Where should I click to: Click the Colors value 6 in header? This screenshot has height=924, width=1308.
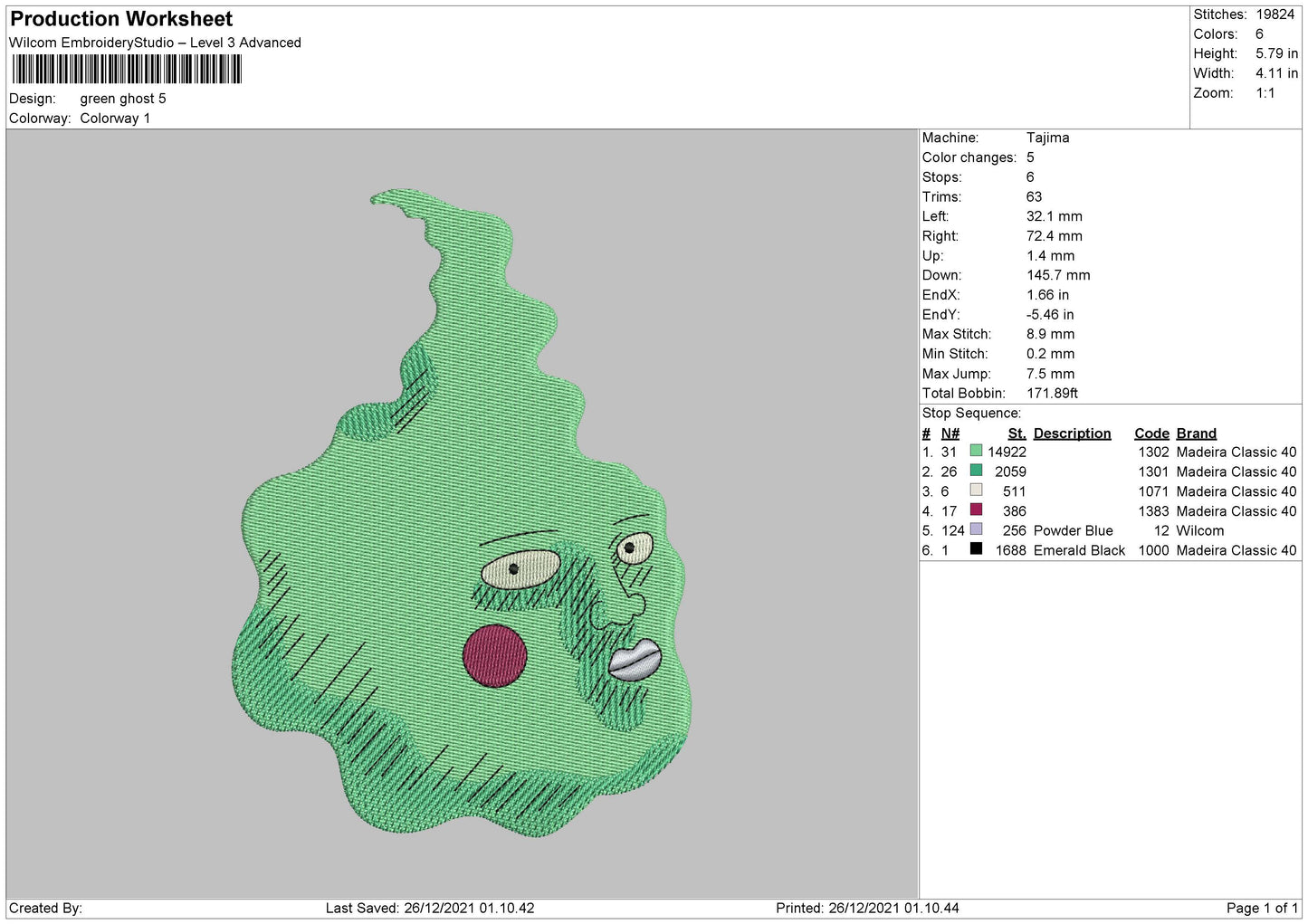[x=1259, y=34]
